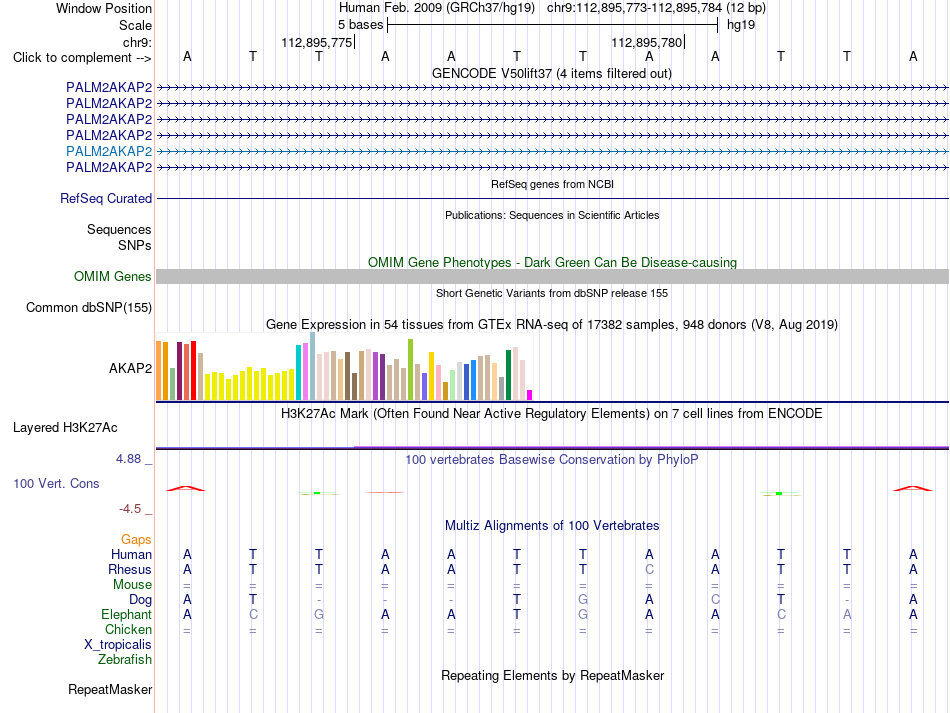Select the X_tropicalis alignment row label
The image size is (950, 713).
click(x=118, y=645)
